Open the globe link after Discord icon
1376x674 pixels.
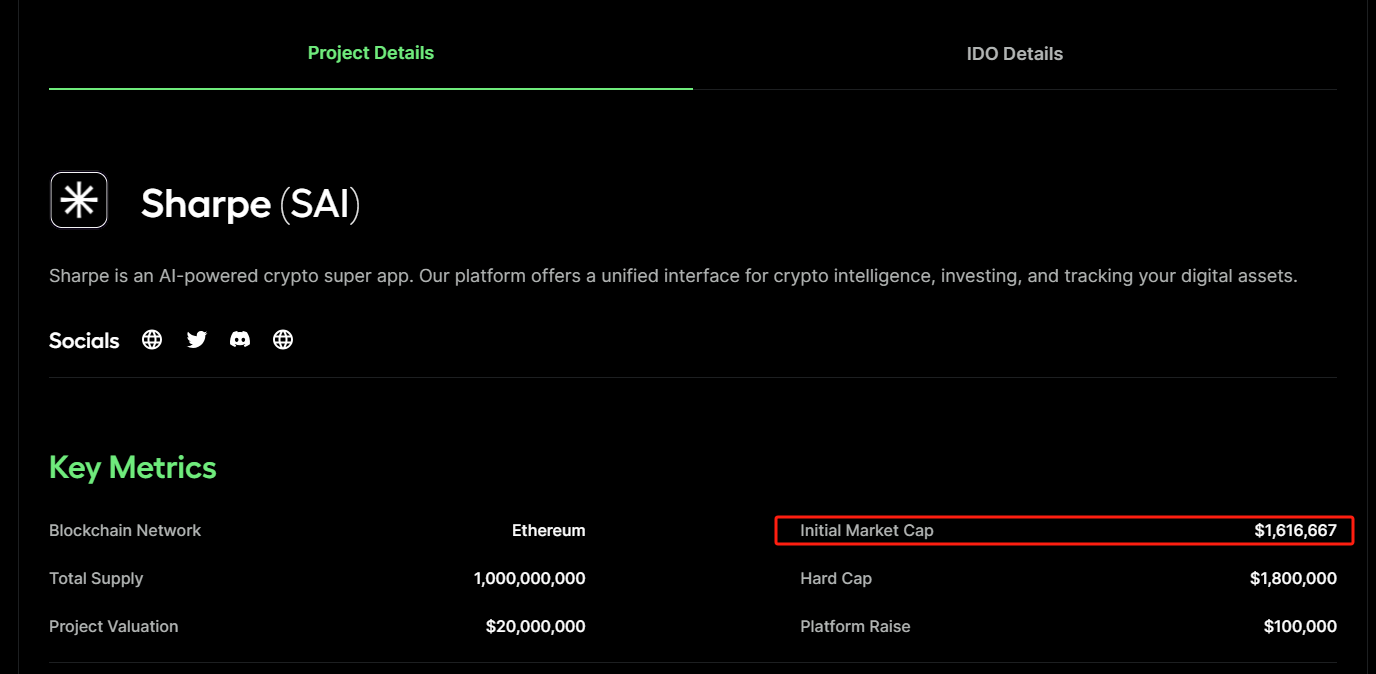coord(283,340)
